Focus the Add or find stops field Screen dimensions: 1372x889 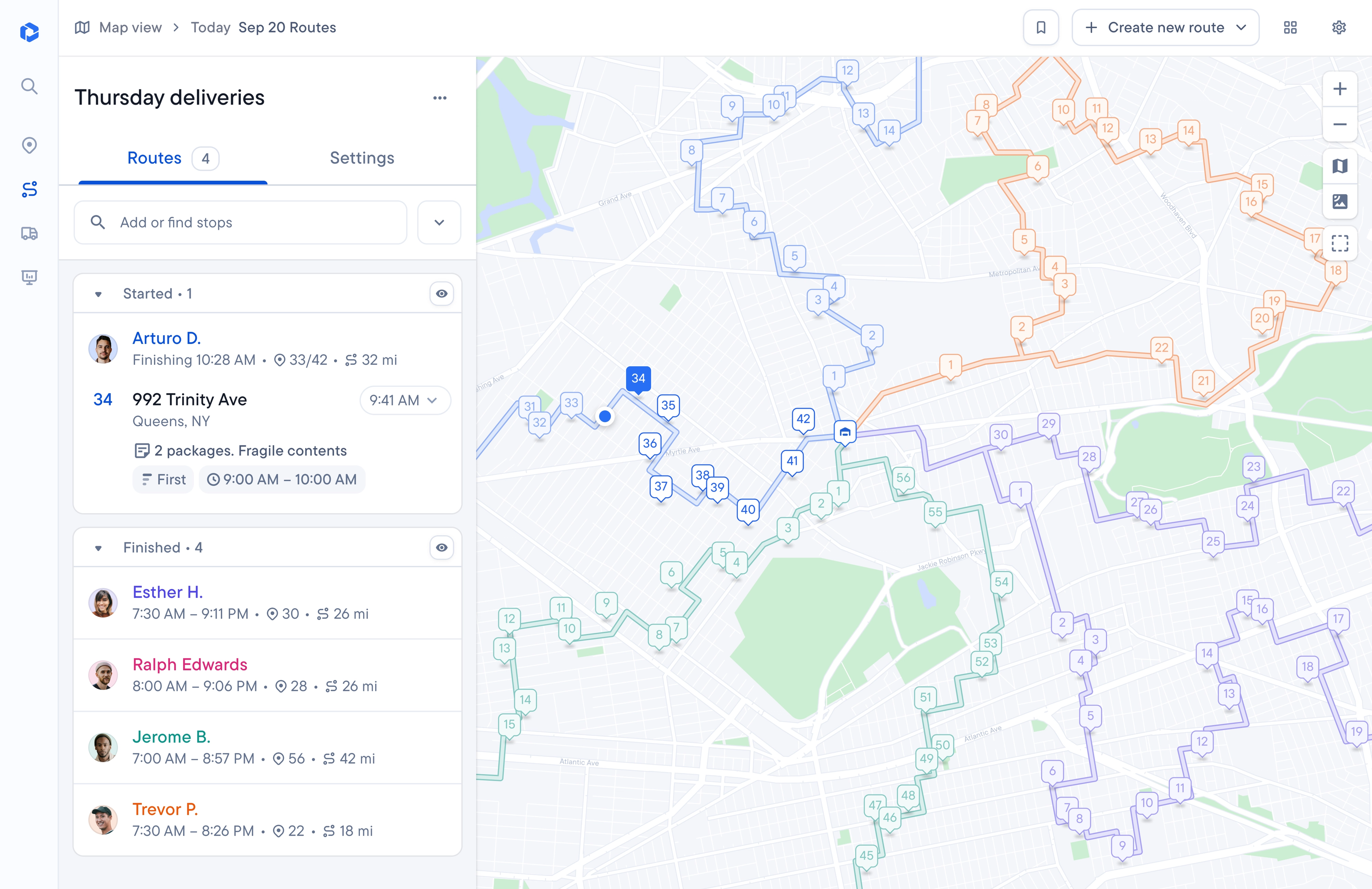(240, 223)
